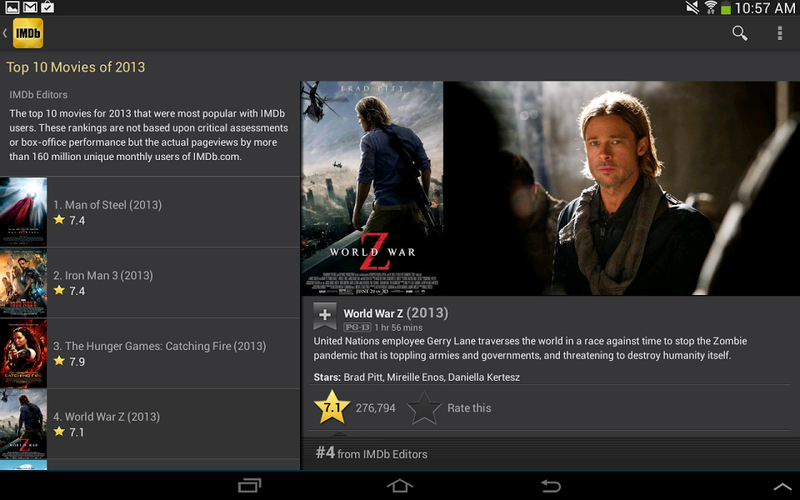Open the search magnifier icon
The width and height of the screenshot is (800, 500).
(x=739, y=33)
